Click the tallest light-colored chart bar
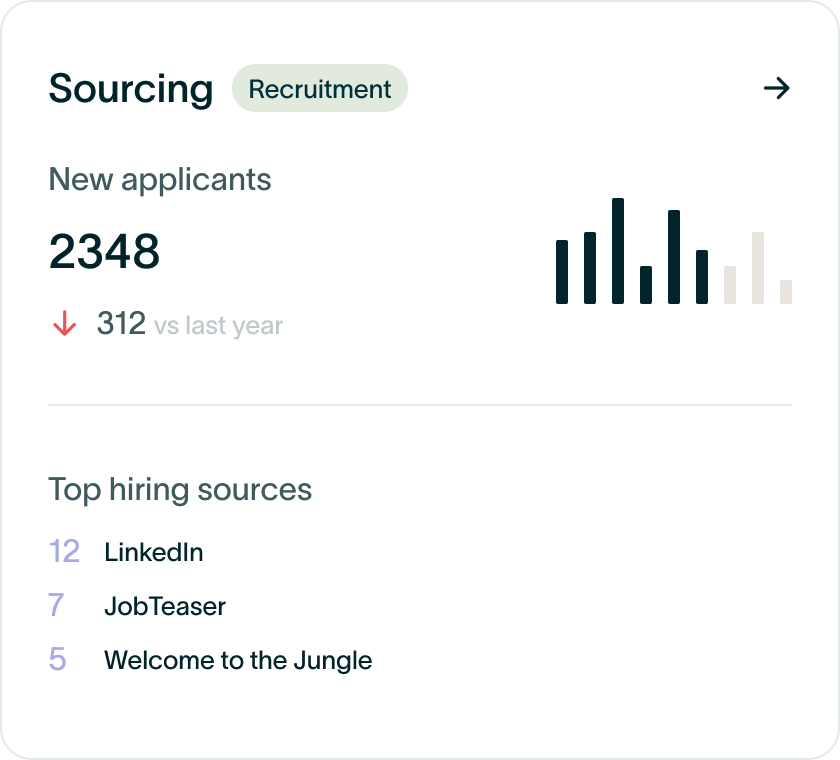The image size is (840, 760). [x=758, y=268]
